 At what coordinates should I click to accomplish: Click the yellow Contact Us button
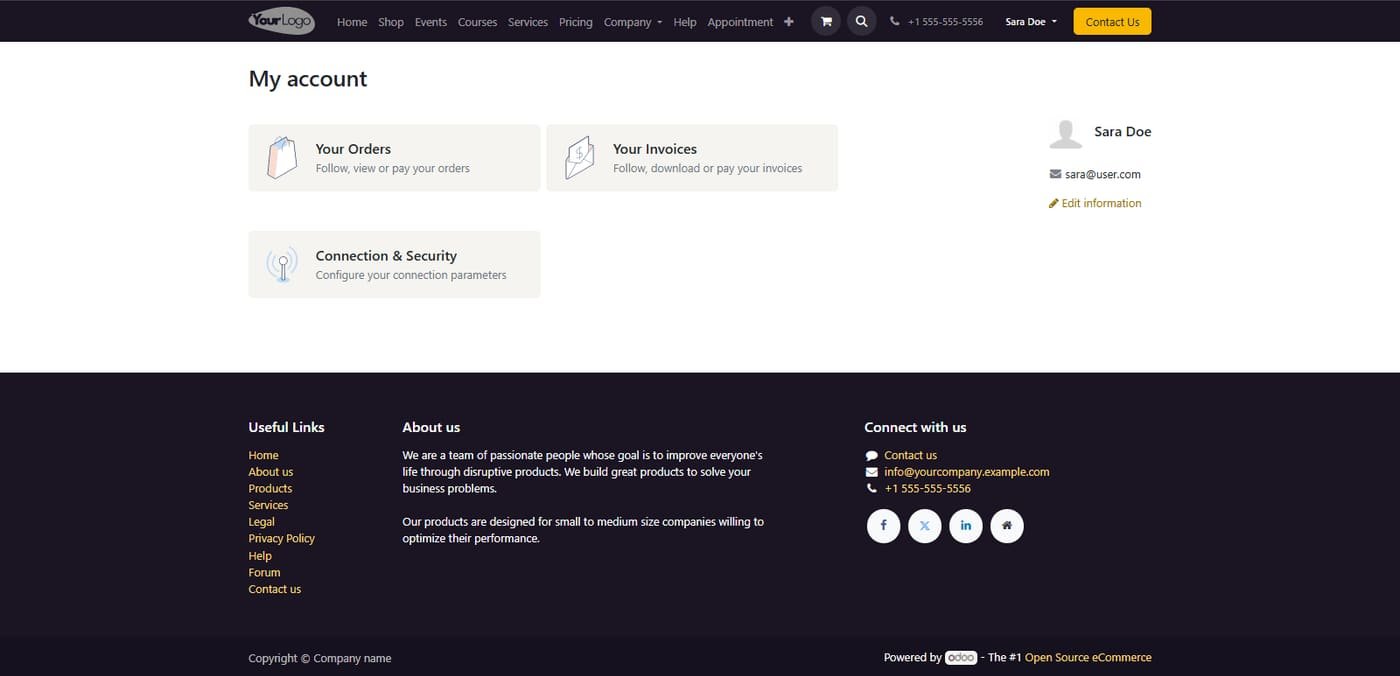[x=1112, y=22]
